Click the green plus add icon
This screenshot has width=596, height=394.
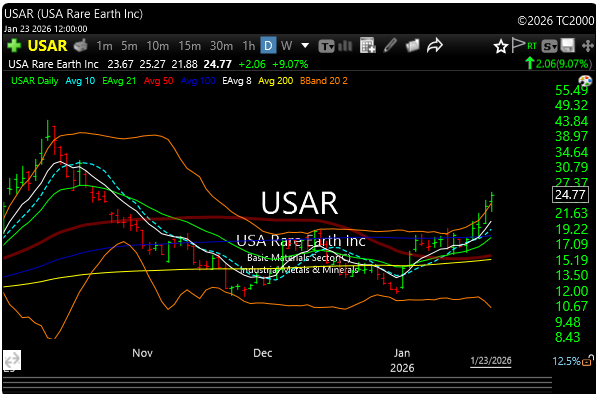click(x=14, y=46)
